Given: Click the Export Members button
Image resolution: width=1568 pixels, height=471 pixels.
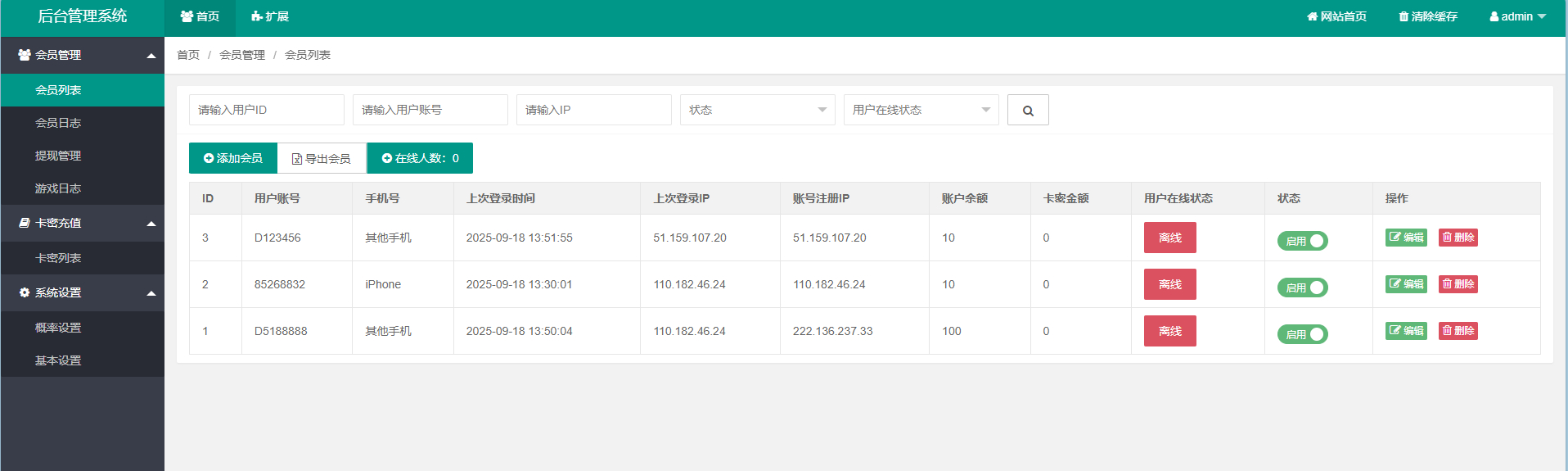Looking at the screenshot, I should tap(322, 158).
